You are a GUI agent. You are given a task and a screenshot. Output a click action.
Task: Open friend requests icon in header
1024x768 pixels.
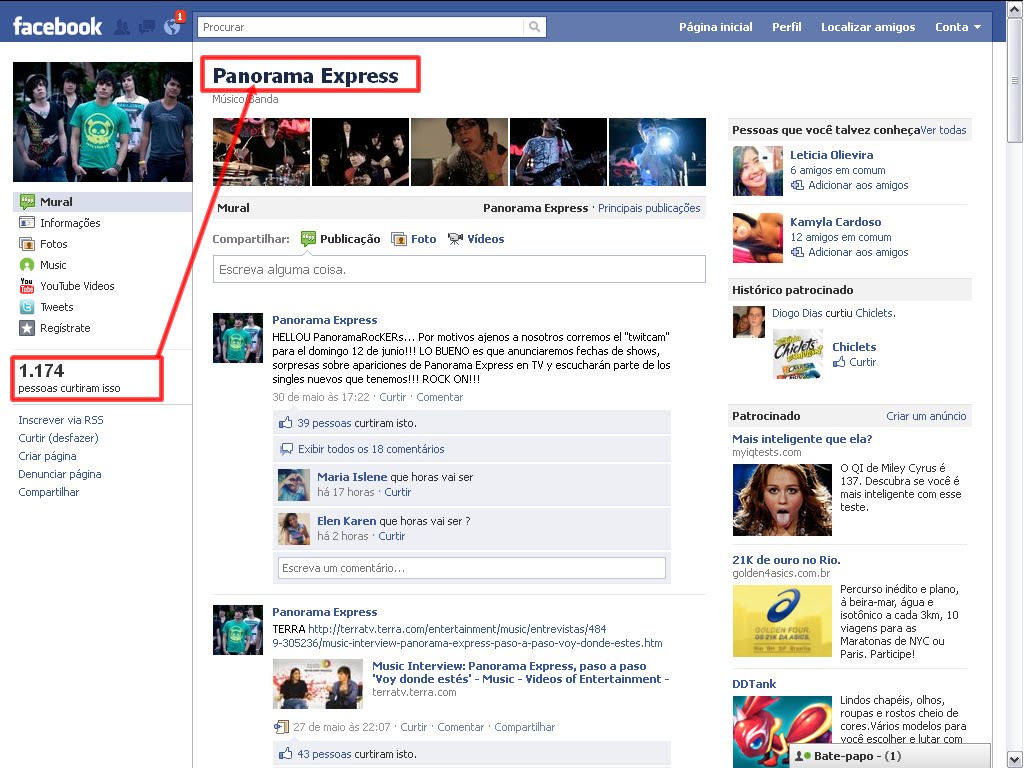coord(121,27)
